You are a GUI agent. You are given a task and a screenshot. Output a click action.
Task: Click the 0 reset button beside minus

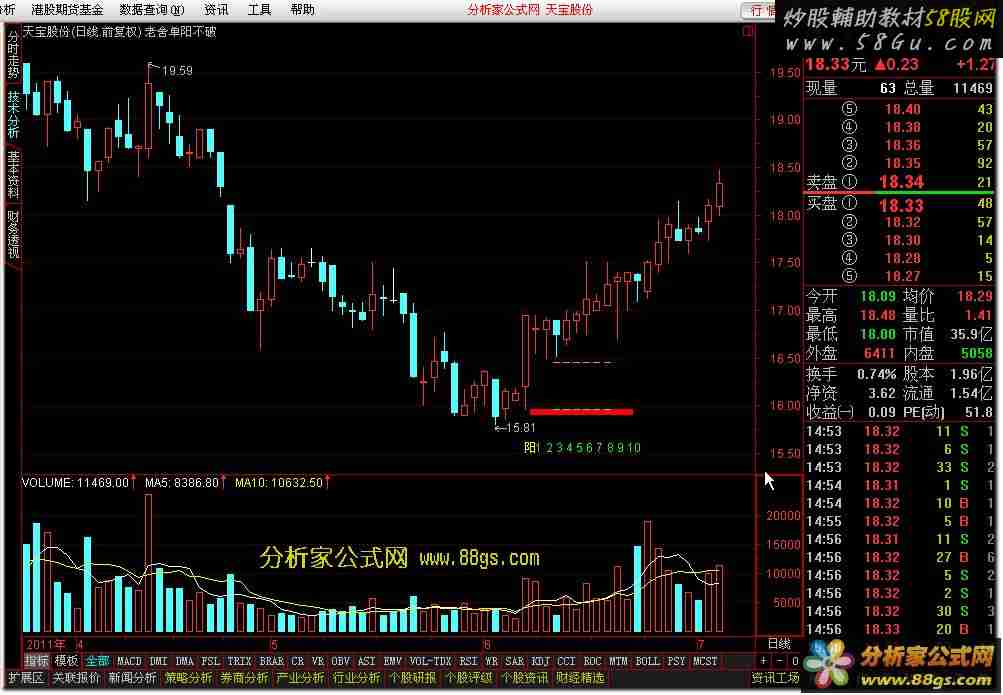(x=795, y=661)
